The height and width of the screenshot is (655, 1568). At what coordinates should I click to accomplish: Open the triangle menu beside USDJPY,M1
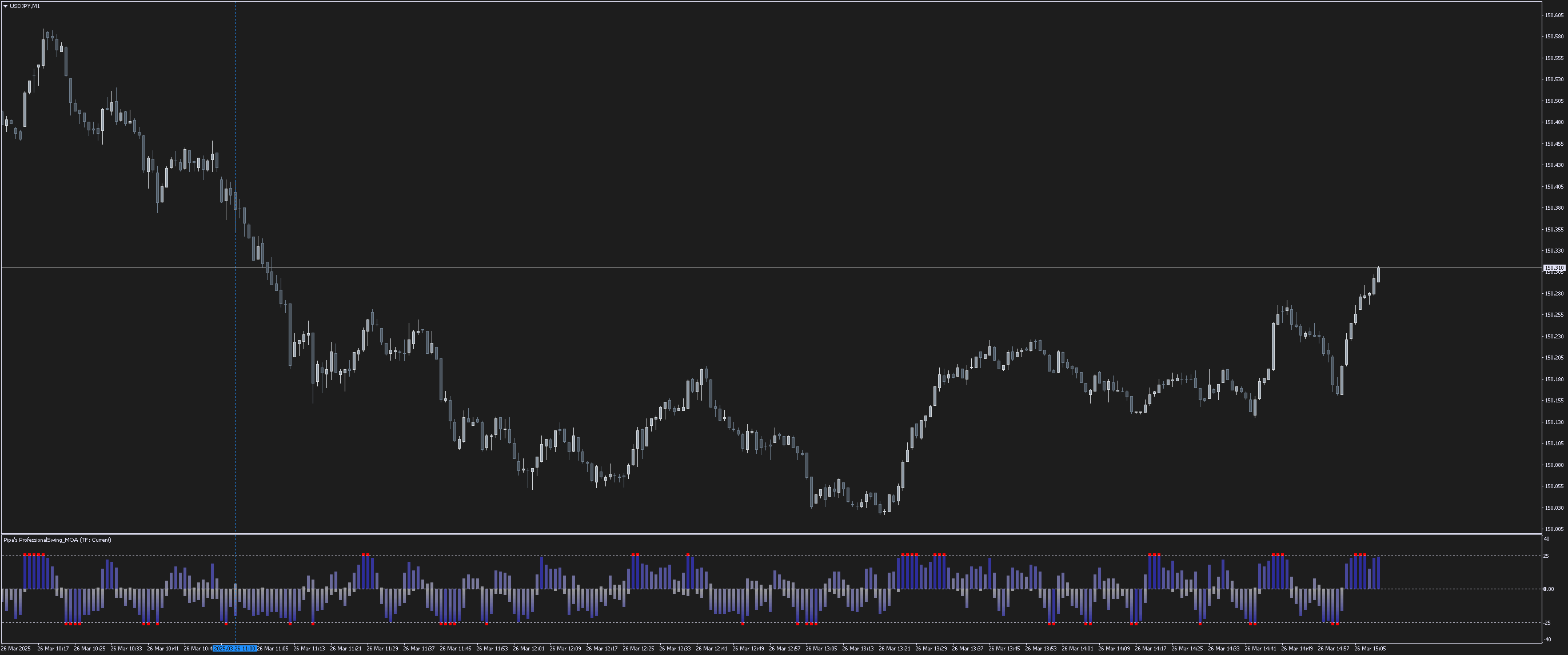click(6, 6)
